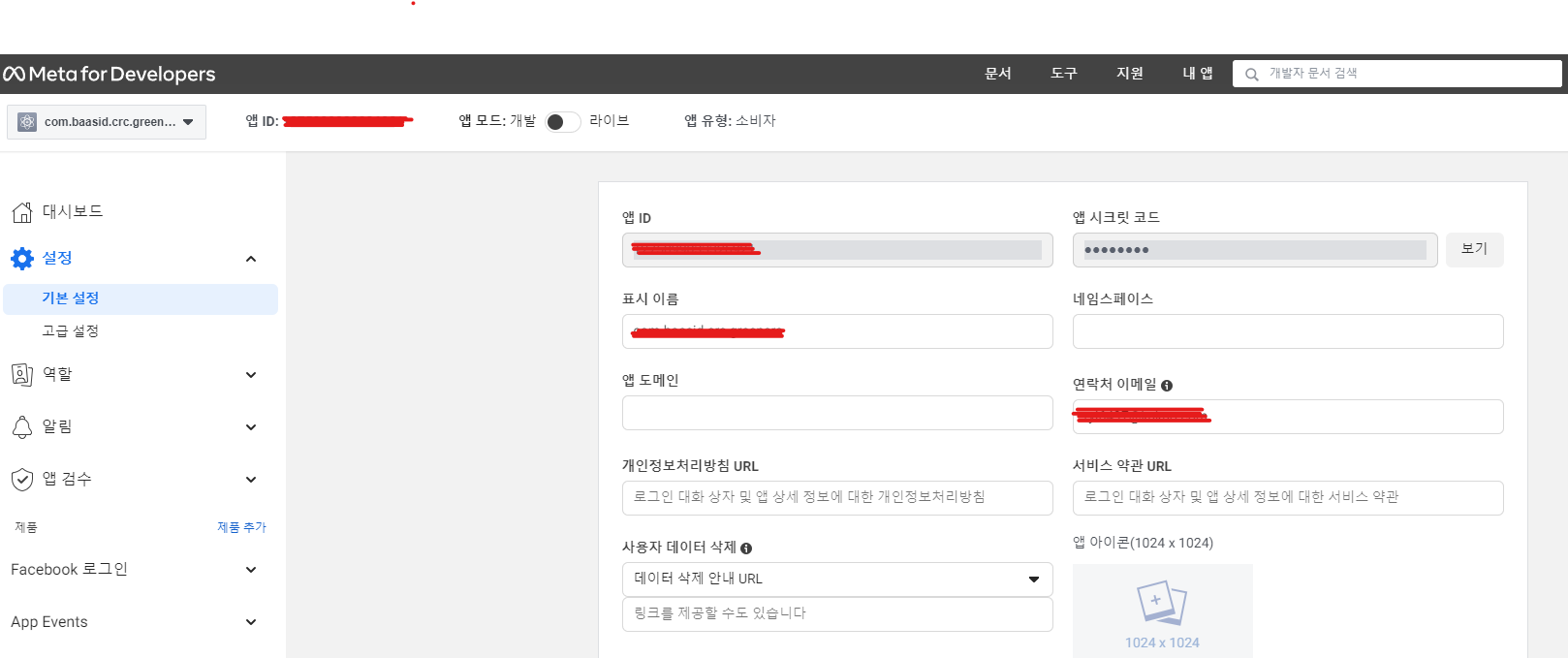Select 기본 설정 in the sidebar
Image resolution: width=1568 pixels, height=658 pixels.
(141, 298)
